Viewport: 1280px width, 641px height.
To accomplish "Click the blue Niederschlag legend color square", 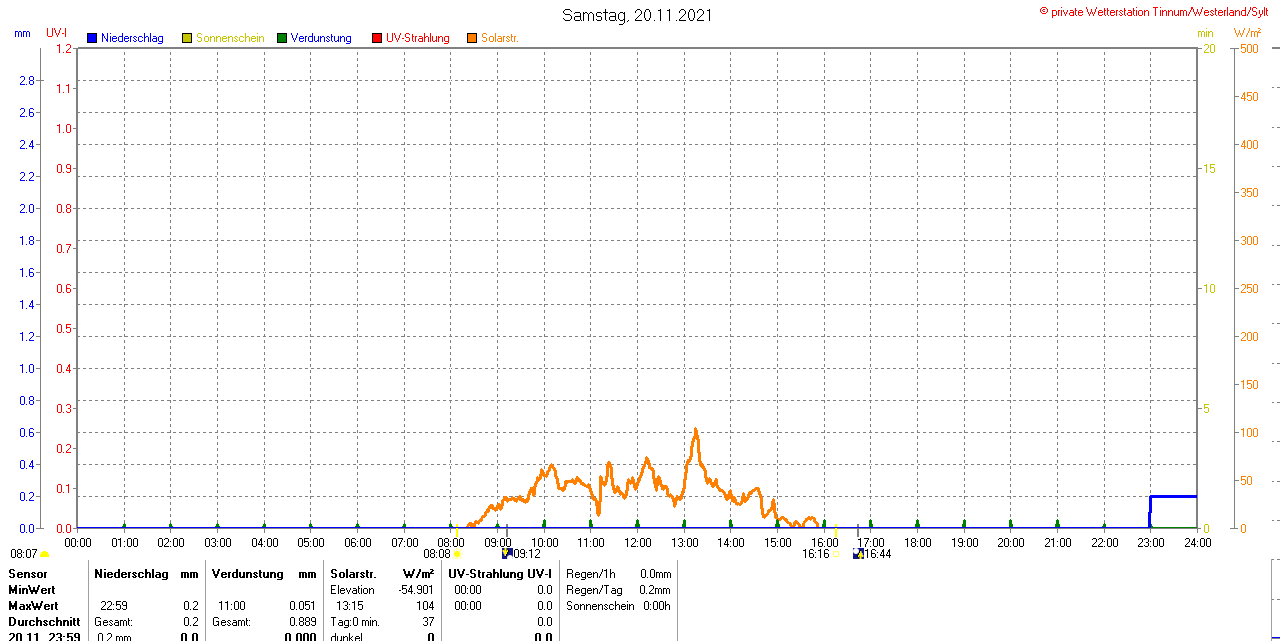I will click(x=92, y=39).
